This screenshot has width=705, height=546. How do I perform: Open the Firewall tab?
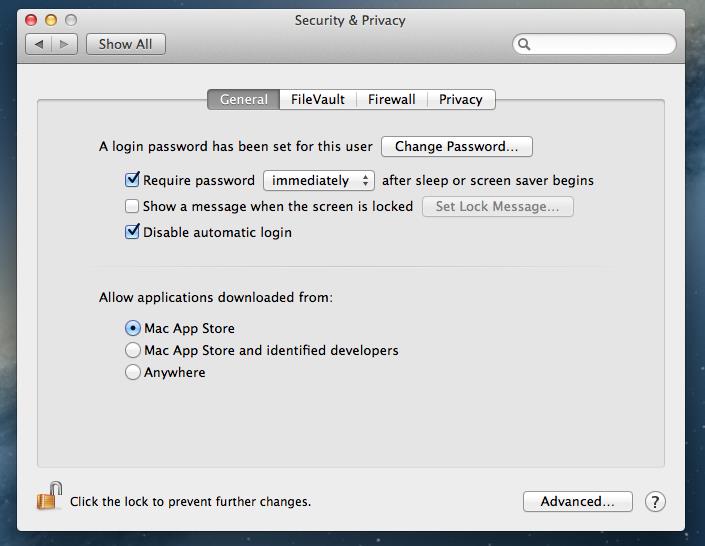[392, 99]
